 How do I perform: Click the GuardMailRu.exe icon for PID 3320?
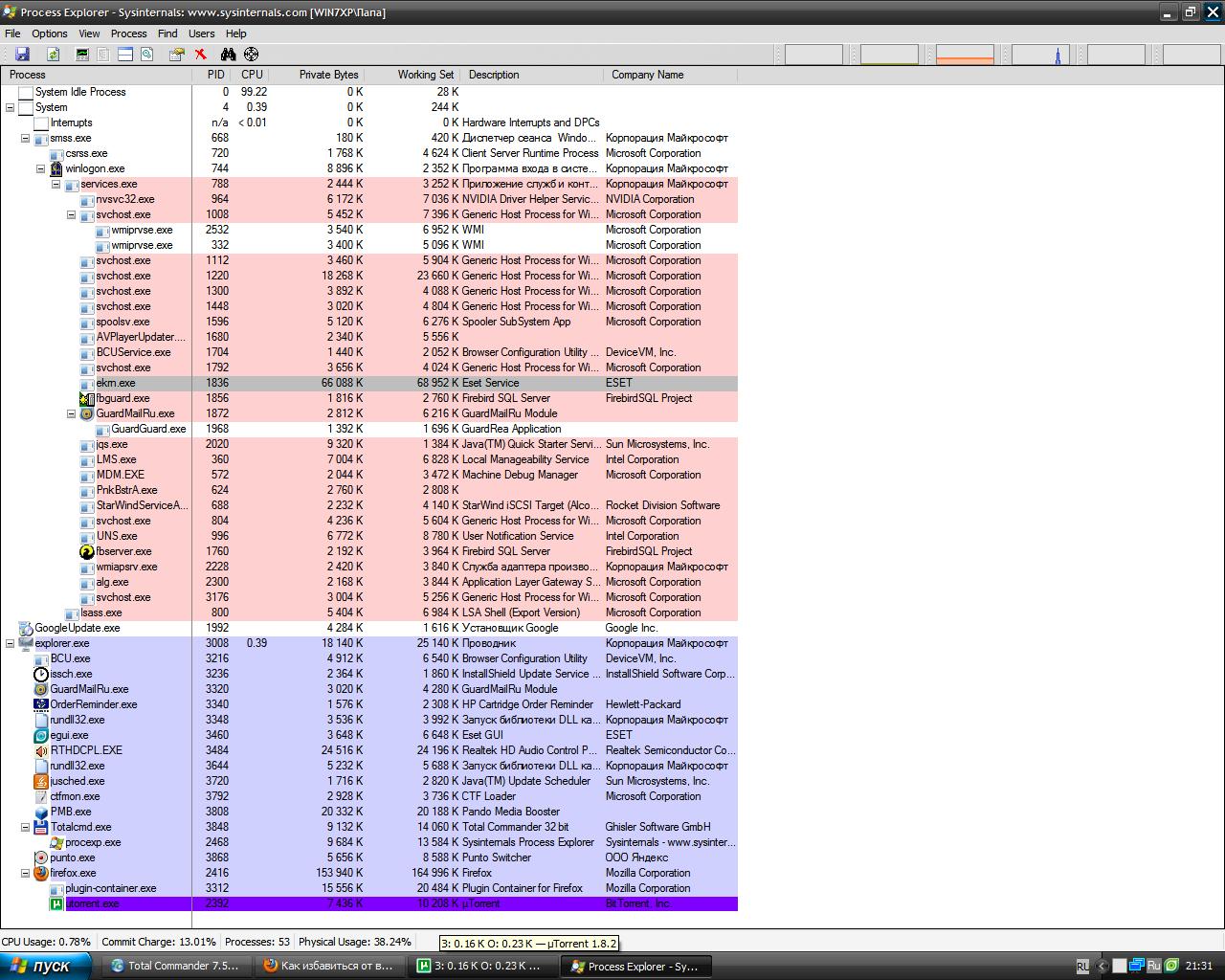41,689
